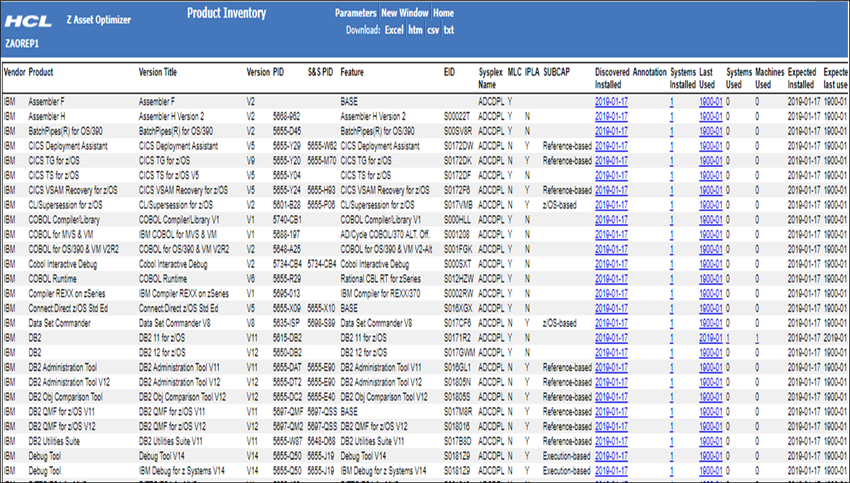Open Last Used 2019-01 link for DB2 11
Image resolution: width=850 pixels, height=483 pixels.
click(x=711, y=338)
